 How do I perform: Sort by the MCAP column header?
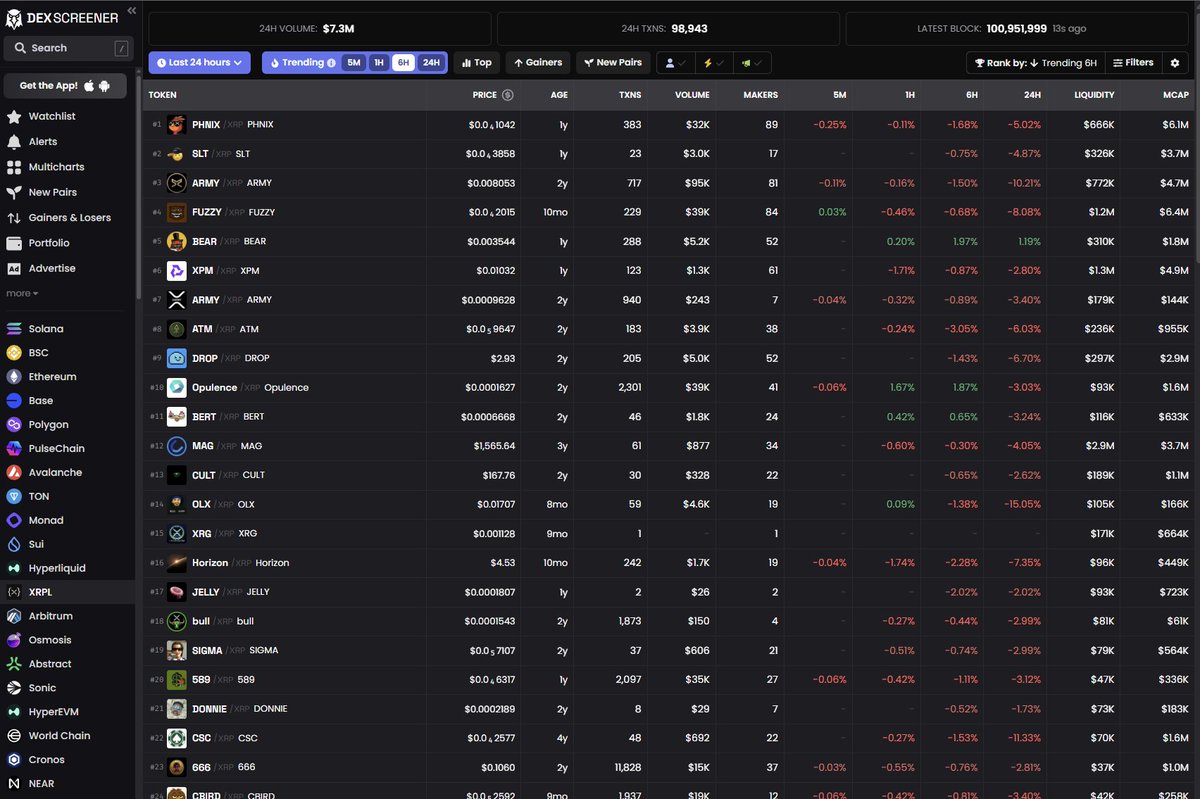(1176, 95)
